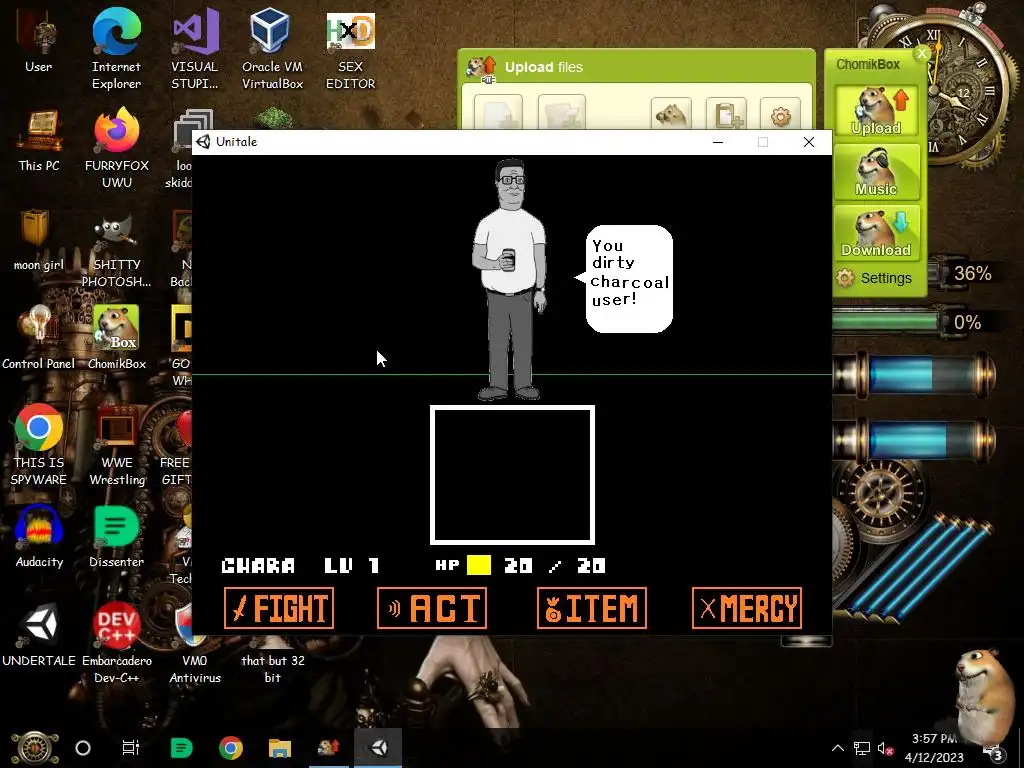
Task: Click ChomikBox Download hamster button
Action: [x=876, y=232]
